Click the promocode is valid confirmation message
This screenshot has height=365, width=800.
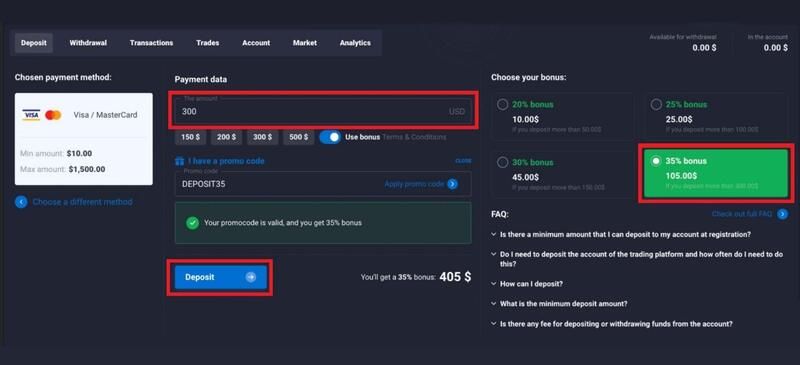[x=323, y=223]
